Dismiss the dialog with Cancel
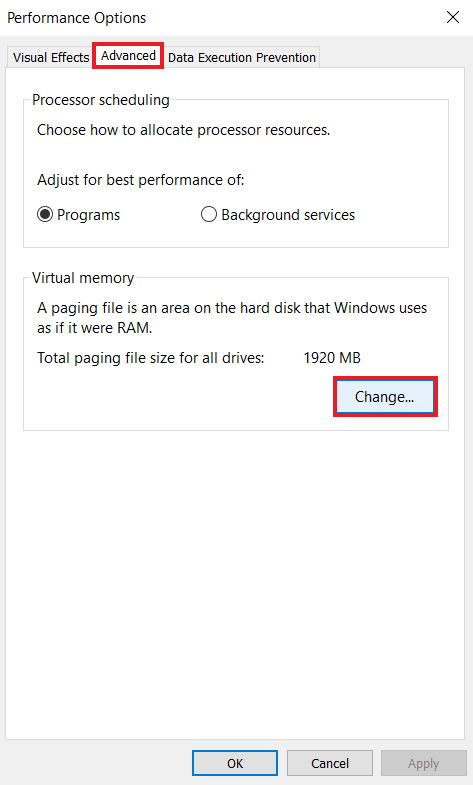Viewport: 473px width, 785px height. [330, 763]
